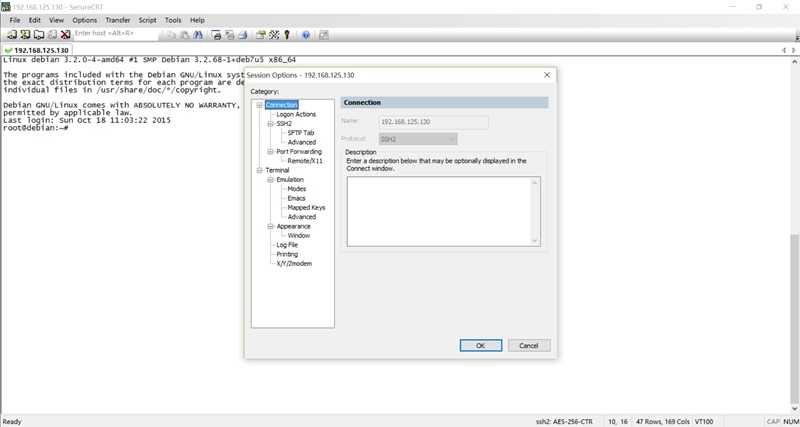Collapse the Appearance tree node

(x=270, y=226)
